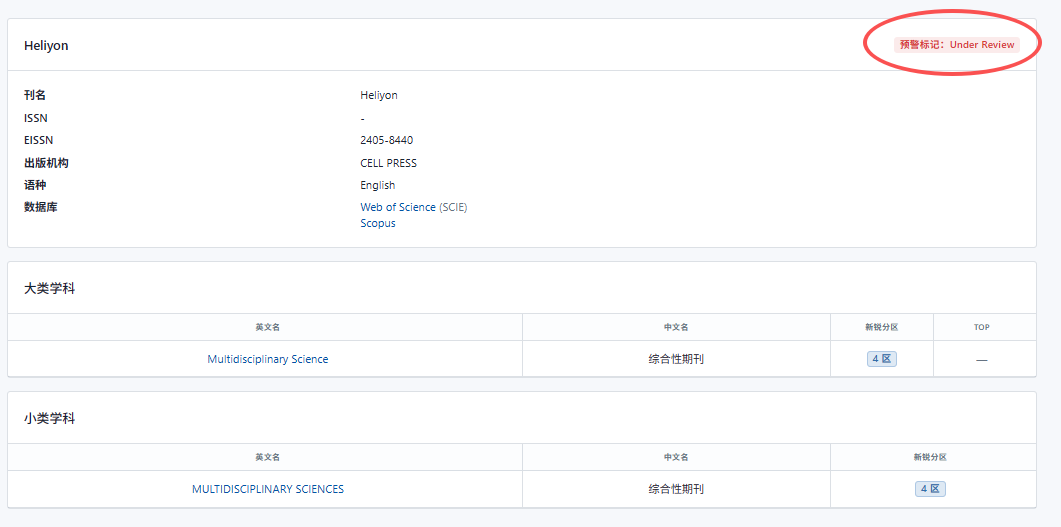The width and height of the screenshot is (1061, 527).
Task: Click the 大类学科 section heading
Action: coord(49,288)
